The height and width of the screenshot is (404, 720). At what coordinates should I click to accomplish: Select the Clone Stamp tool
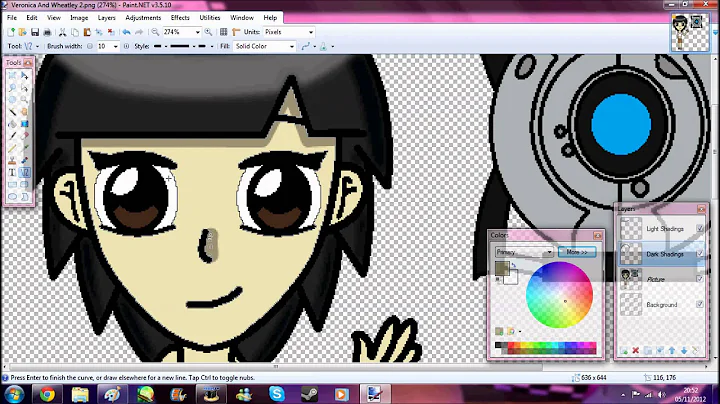[x=12, y=160]
